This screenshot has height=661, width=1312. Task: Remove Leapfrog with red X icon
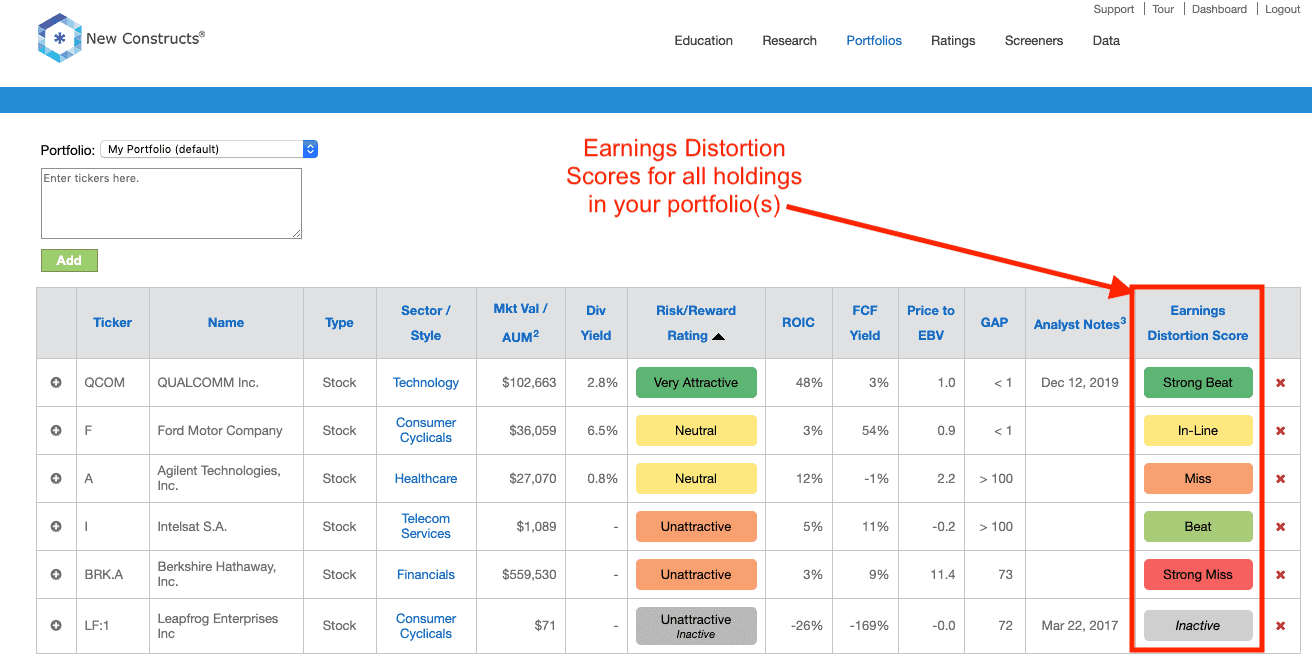[1281, 626]
